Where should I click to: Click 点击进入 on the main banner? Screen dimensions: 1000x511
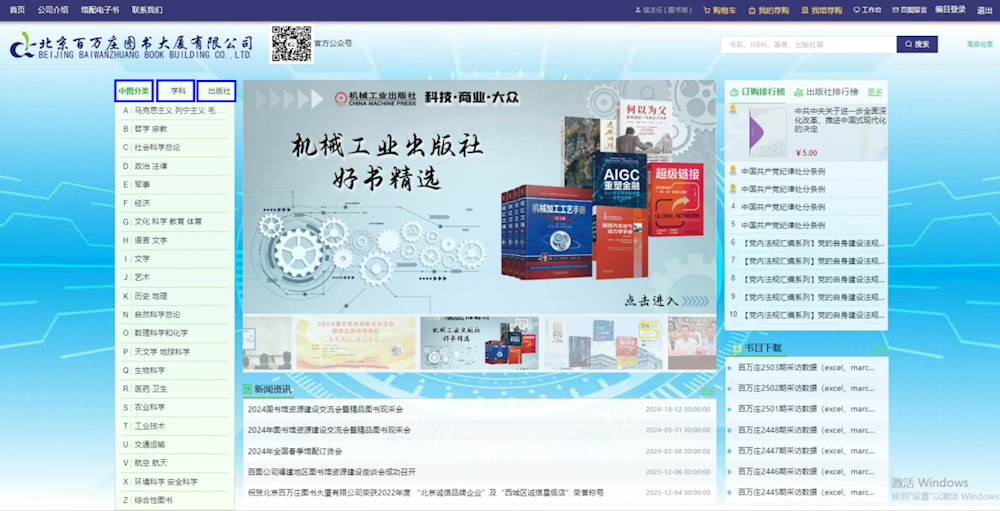[666, 301]
